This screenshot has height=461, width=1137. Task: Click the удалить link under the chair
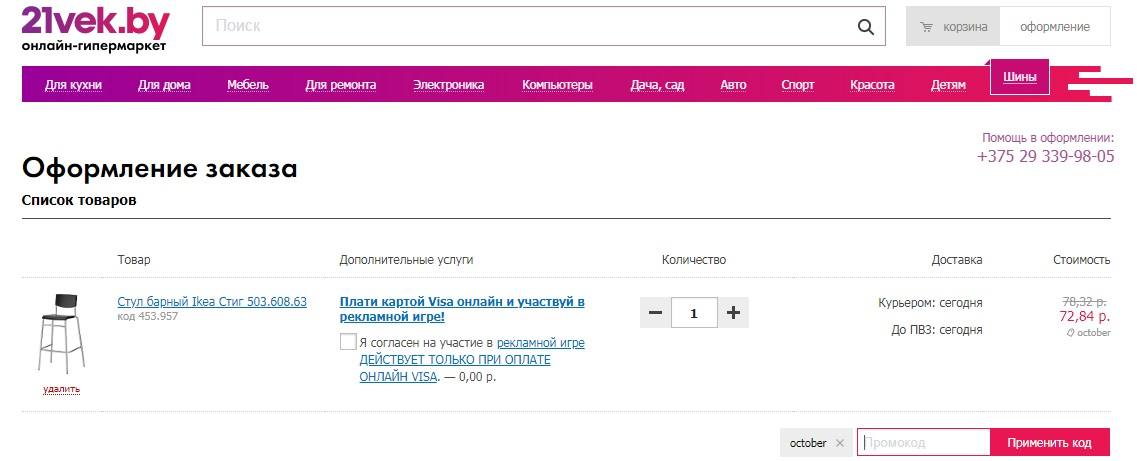(62, 390)
